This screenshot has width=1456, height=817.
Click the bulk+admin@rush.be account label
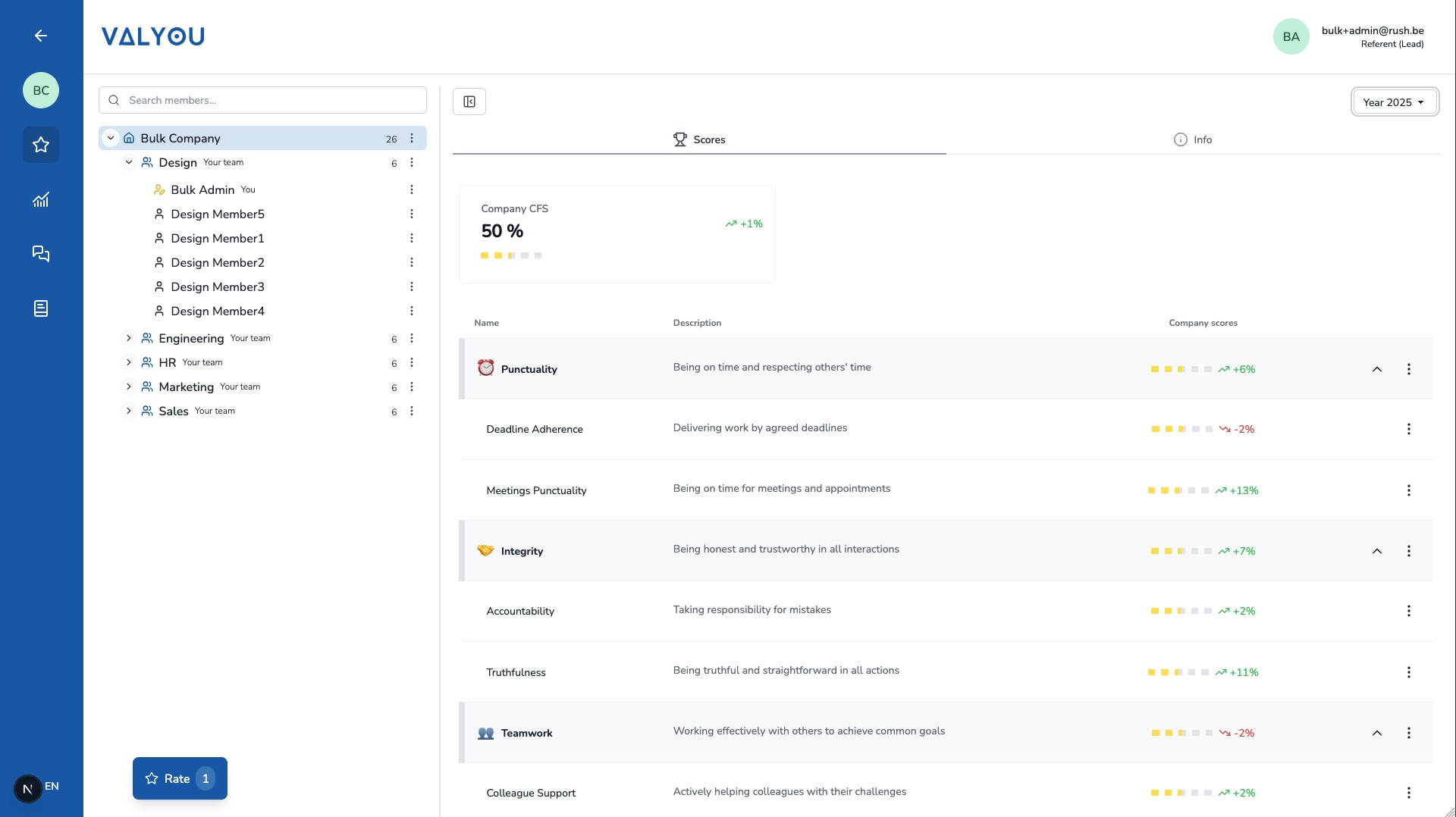pyautogui.click(x=1373, y=30)
